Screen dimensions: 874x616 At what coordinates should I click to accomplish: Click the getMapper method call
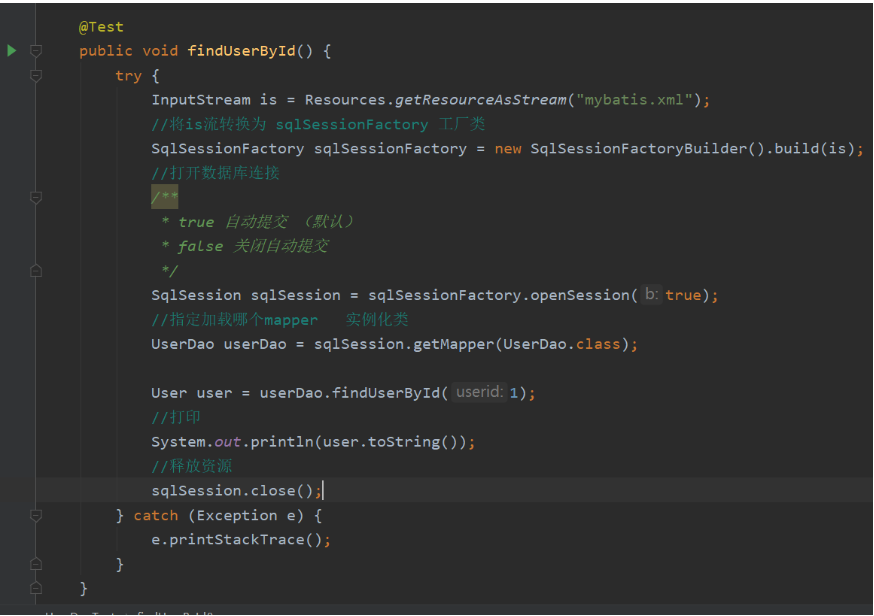(454, 344)
